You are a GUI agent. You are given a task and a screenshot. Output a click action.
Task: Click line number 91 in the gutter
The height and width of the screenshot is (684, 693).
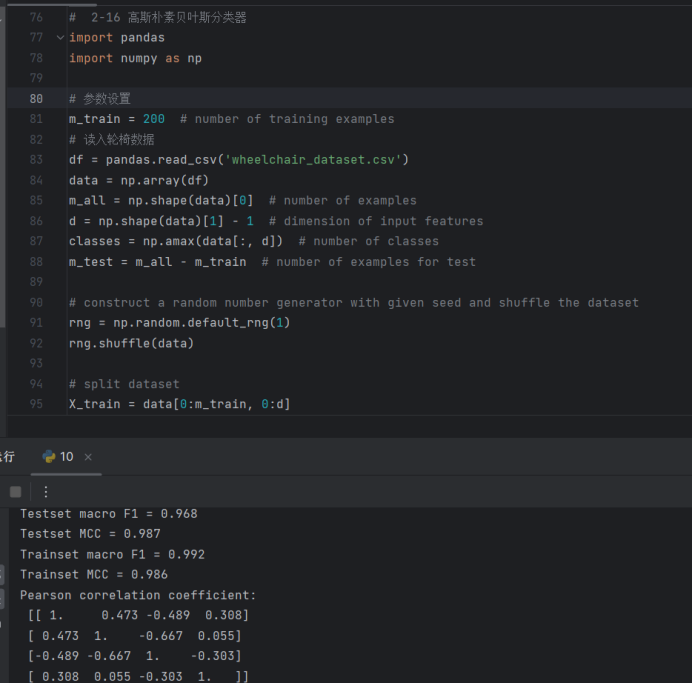(36, 323)
